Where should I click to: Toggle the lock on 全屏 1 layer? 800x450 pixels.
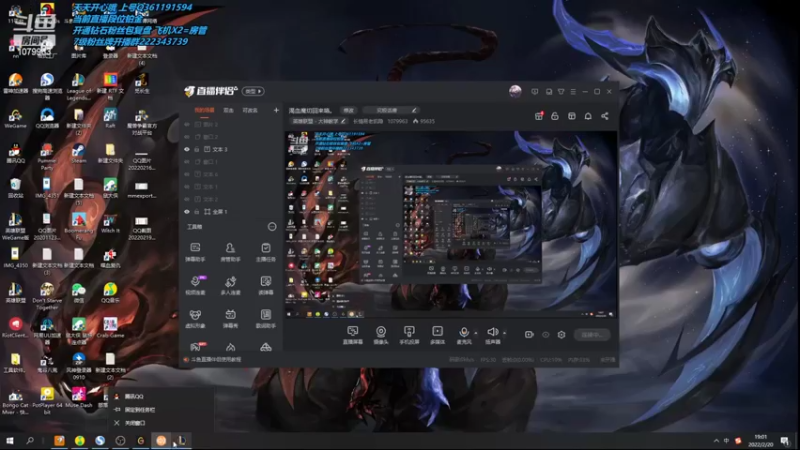click(x=197, y=212)
